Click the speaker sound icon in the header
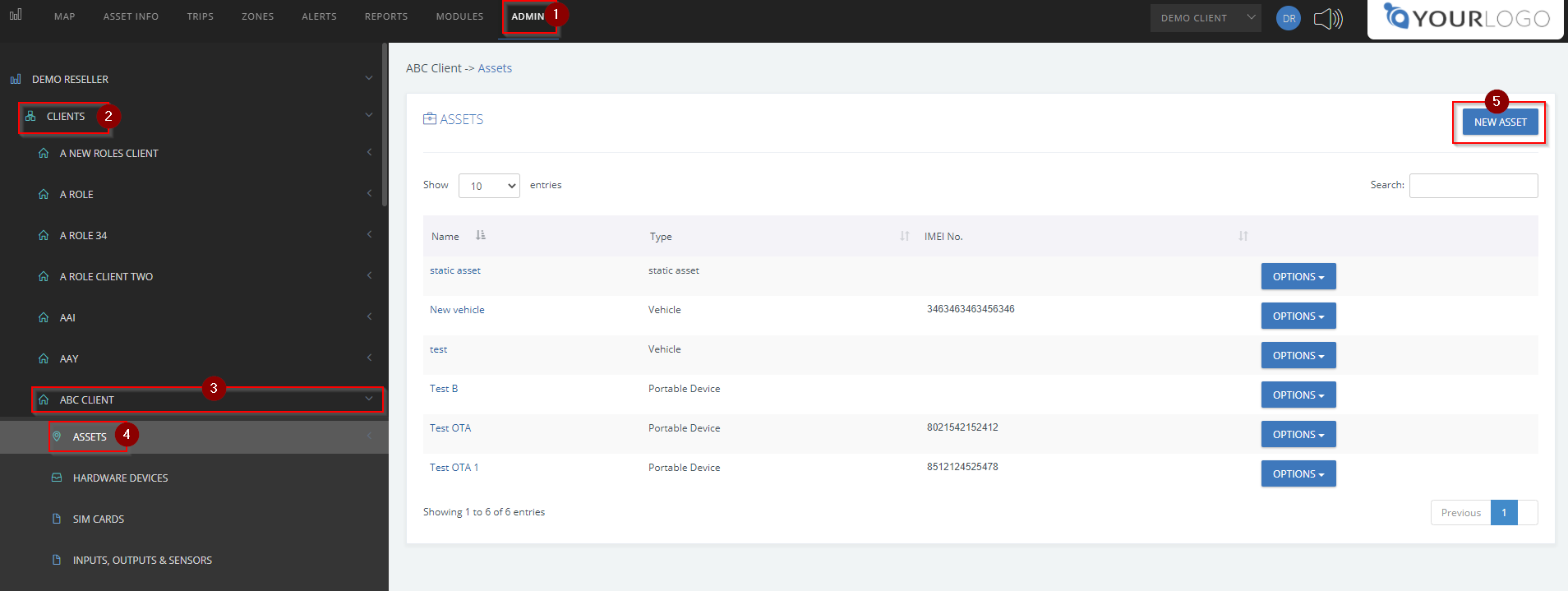Image resolution: width=1568 pixels, height=591 pixels. click(x=1328, y=18)
